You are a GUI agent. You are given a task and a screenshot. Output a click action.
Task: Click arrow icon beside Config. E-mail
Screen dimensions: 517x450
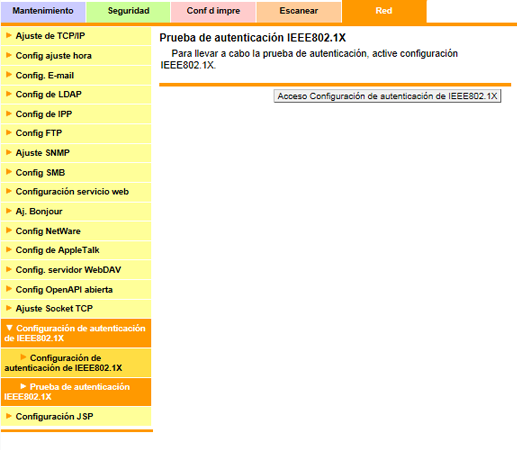(x=9, y=74)
